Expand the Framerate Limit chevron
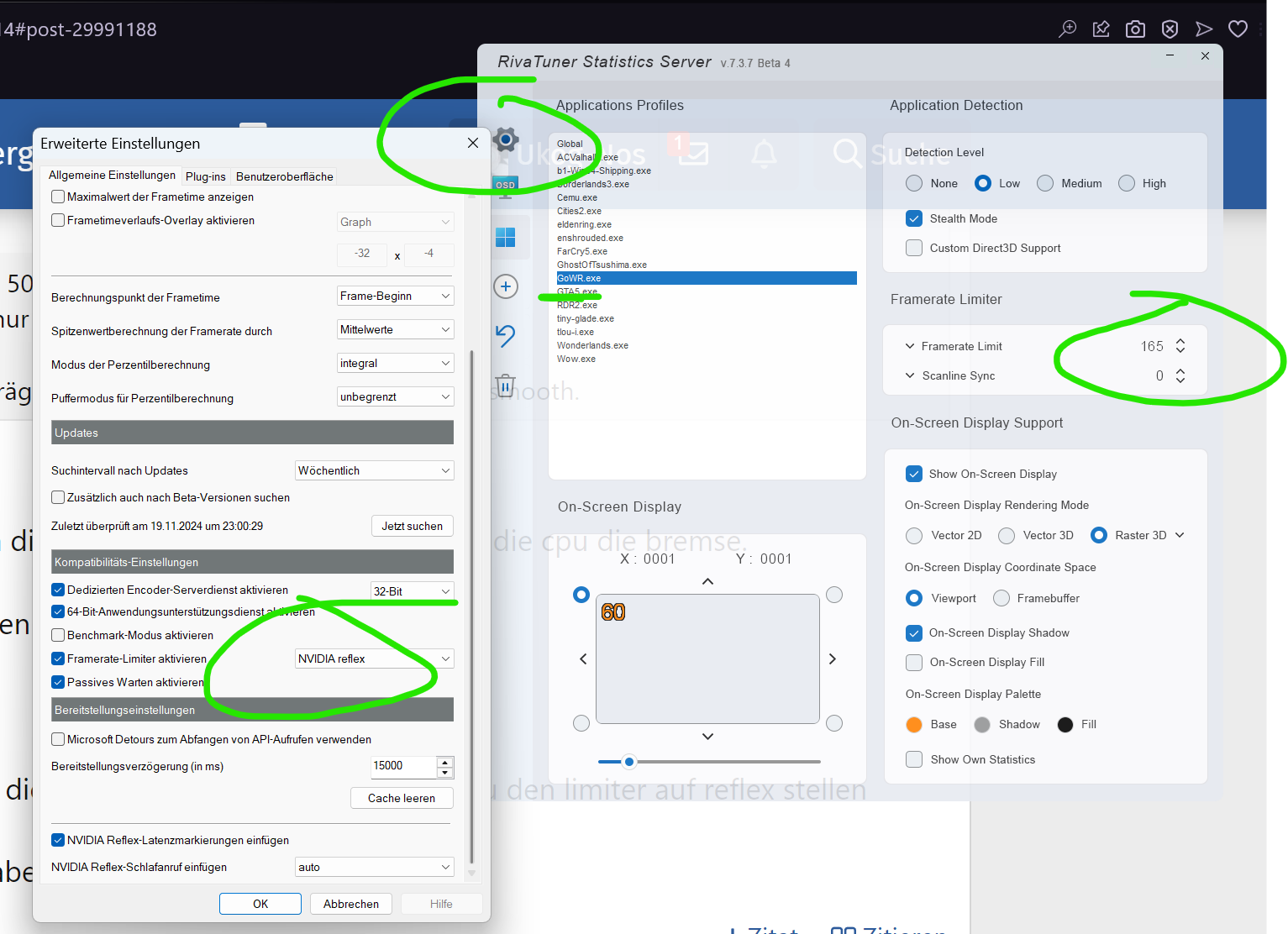The image size is (1288, 934). [910, 346]
